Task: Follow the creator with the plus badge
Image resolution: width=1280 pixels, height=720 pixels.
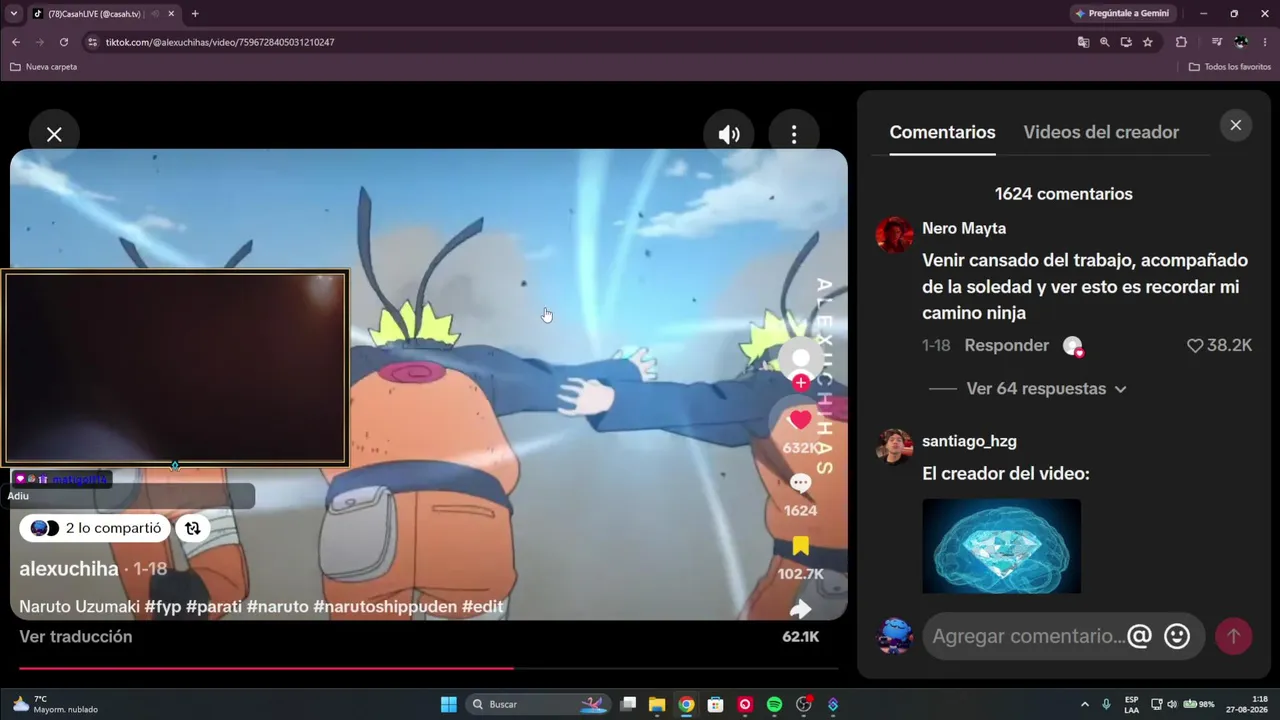Action: point(801,382)
